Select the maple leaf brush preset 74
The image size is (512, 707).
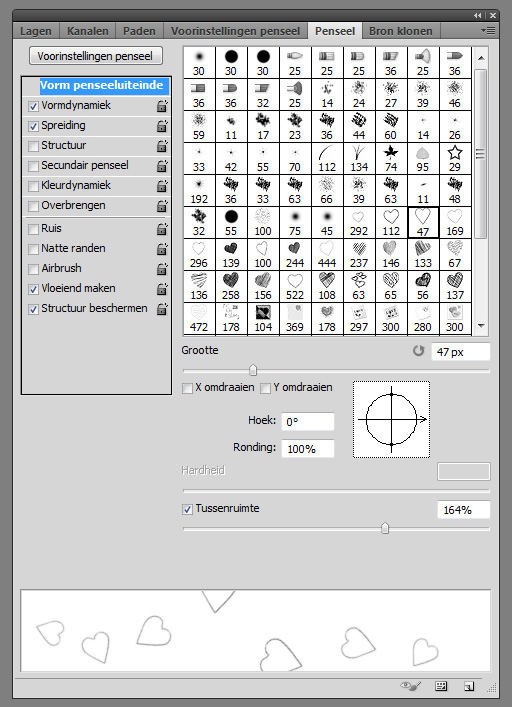391,159
